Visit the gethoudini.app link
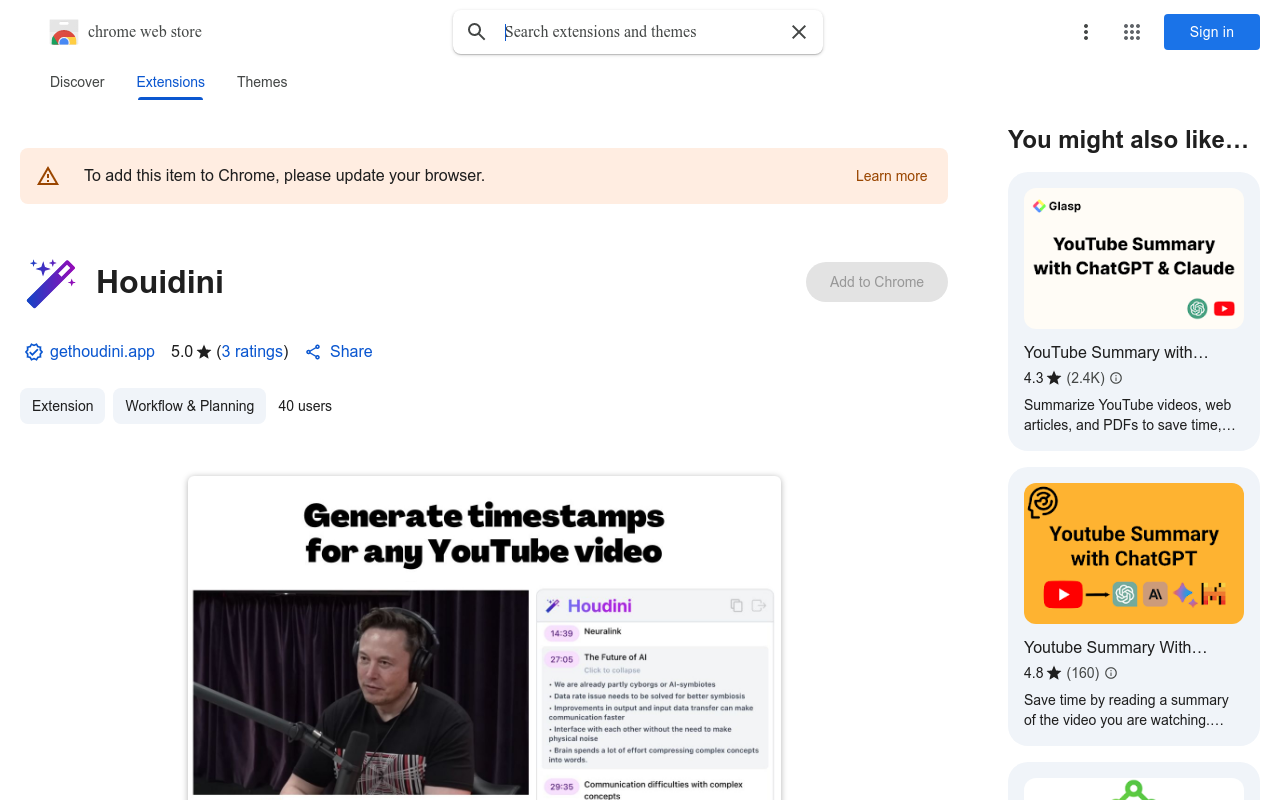The image size is (1280, 800). (x=102, y=352)
